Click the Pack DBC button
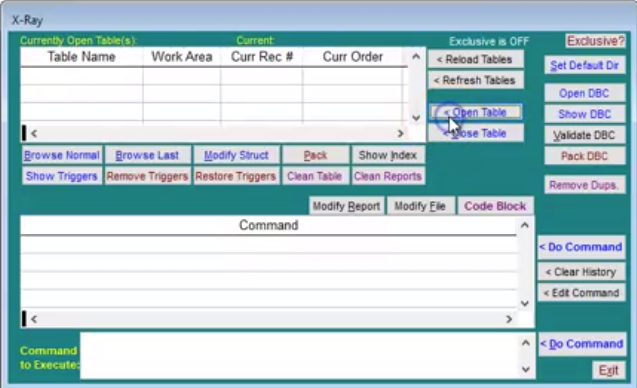 [585, 156]
